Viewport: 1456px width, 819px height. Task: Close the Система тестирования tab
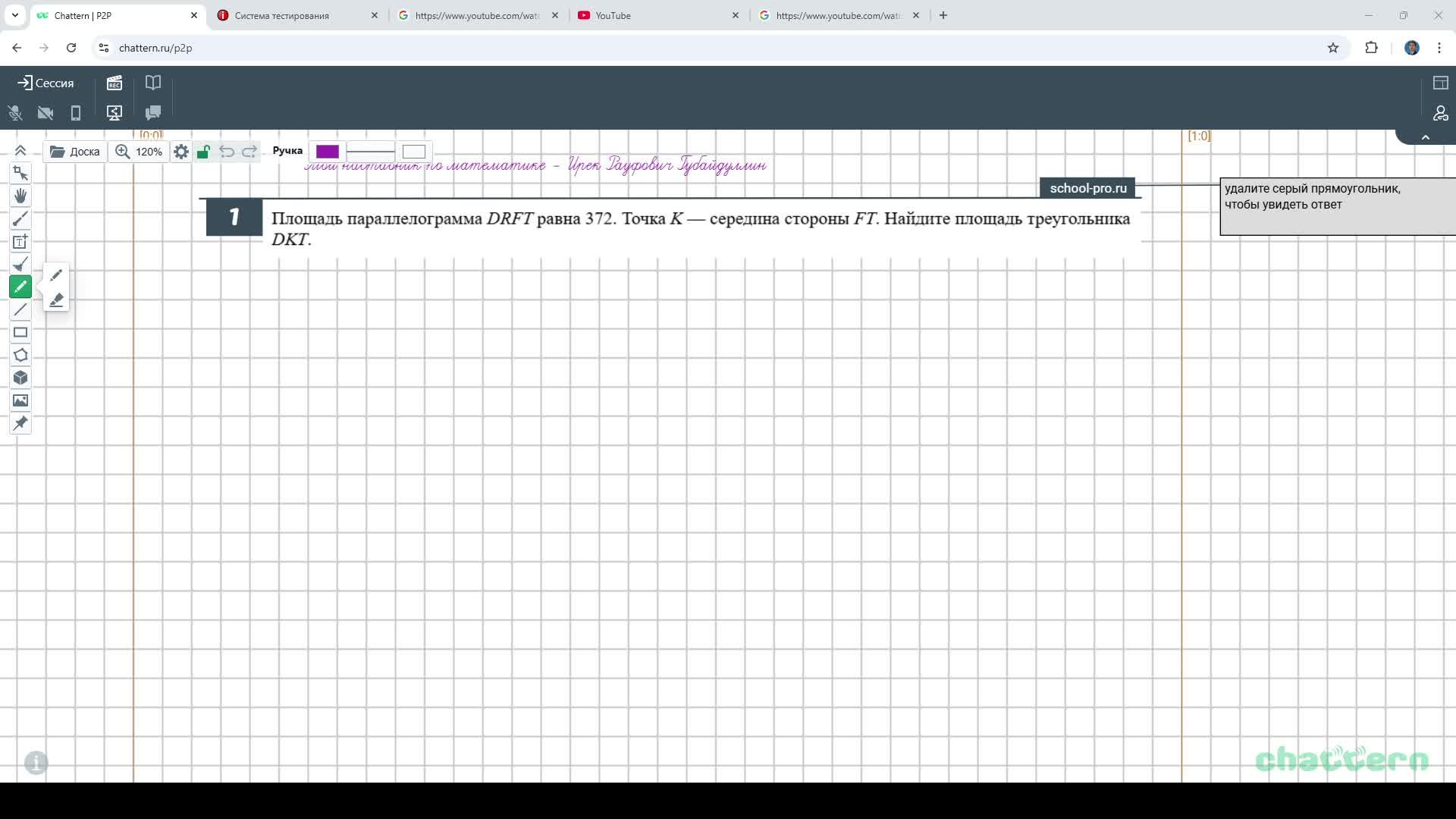pyautogui.click(x=375, y=15)
